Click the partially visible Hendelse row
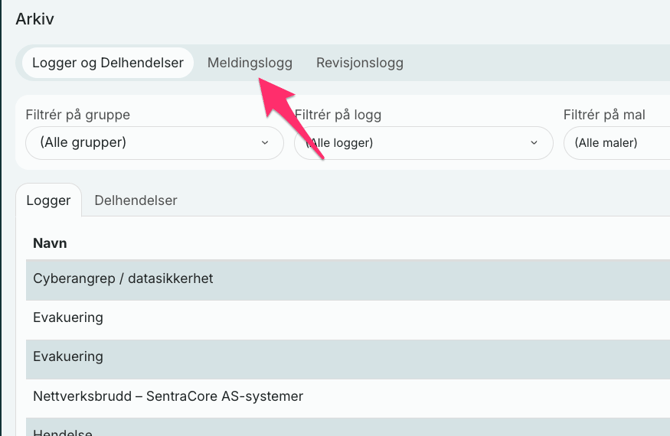670x436 pixels. (63, 431)
